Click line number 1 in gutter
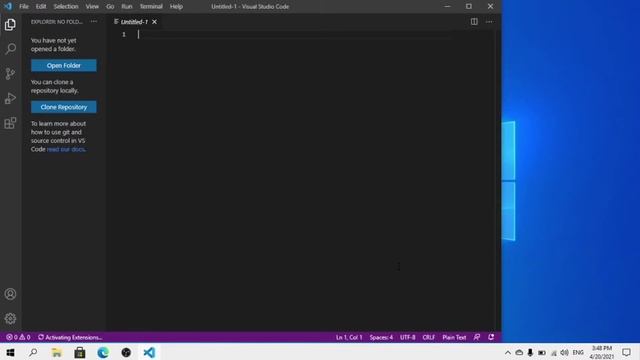The width and height of the screenshot is (640, 360). [x=124, y=34]
